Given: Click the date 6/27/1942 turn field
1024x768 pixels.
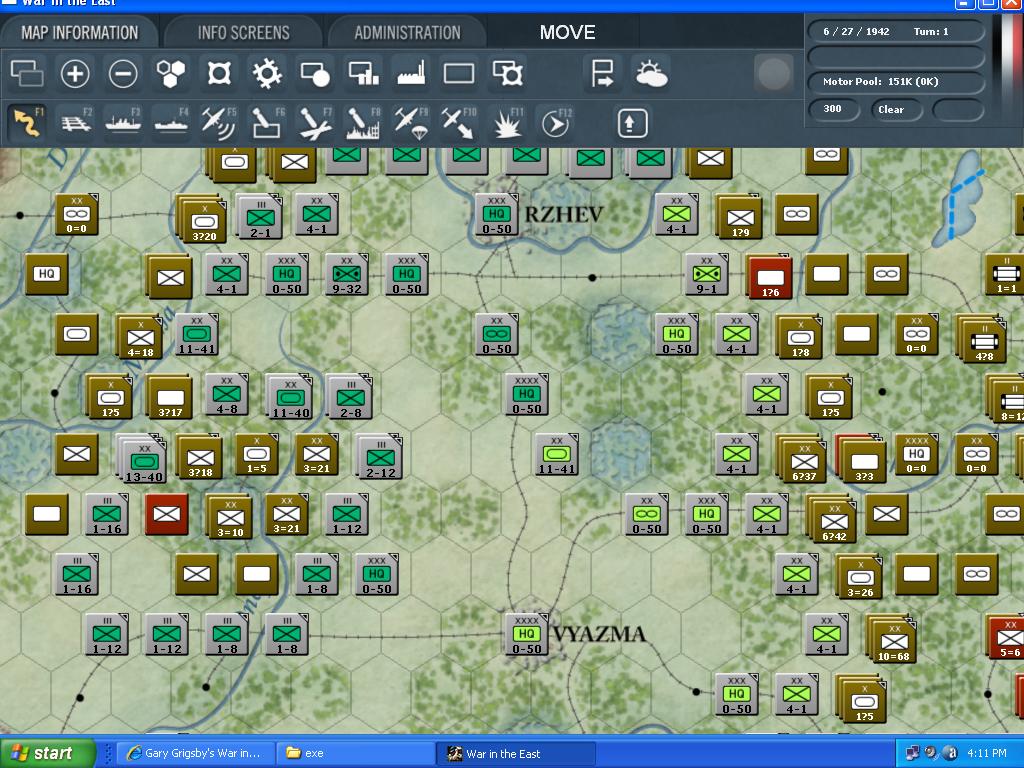Looking at the screenshot, I should click(x=896, y=31).
